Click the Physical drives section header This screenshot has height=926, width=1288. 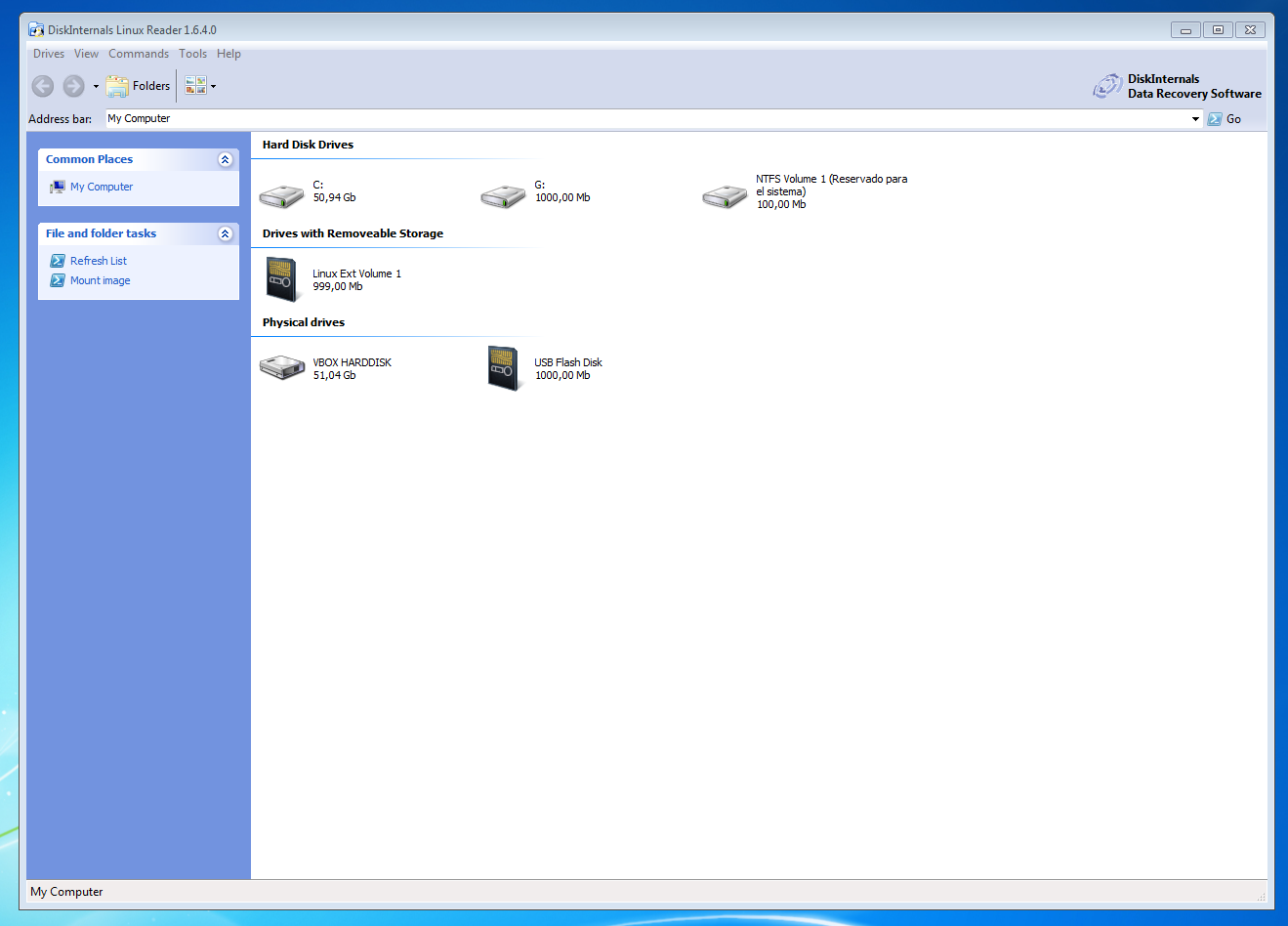[x=304, y=322]
